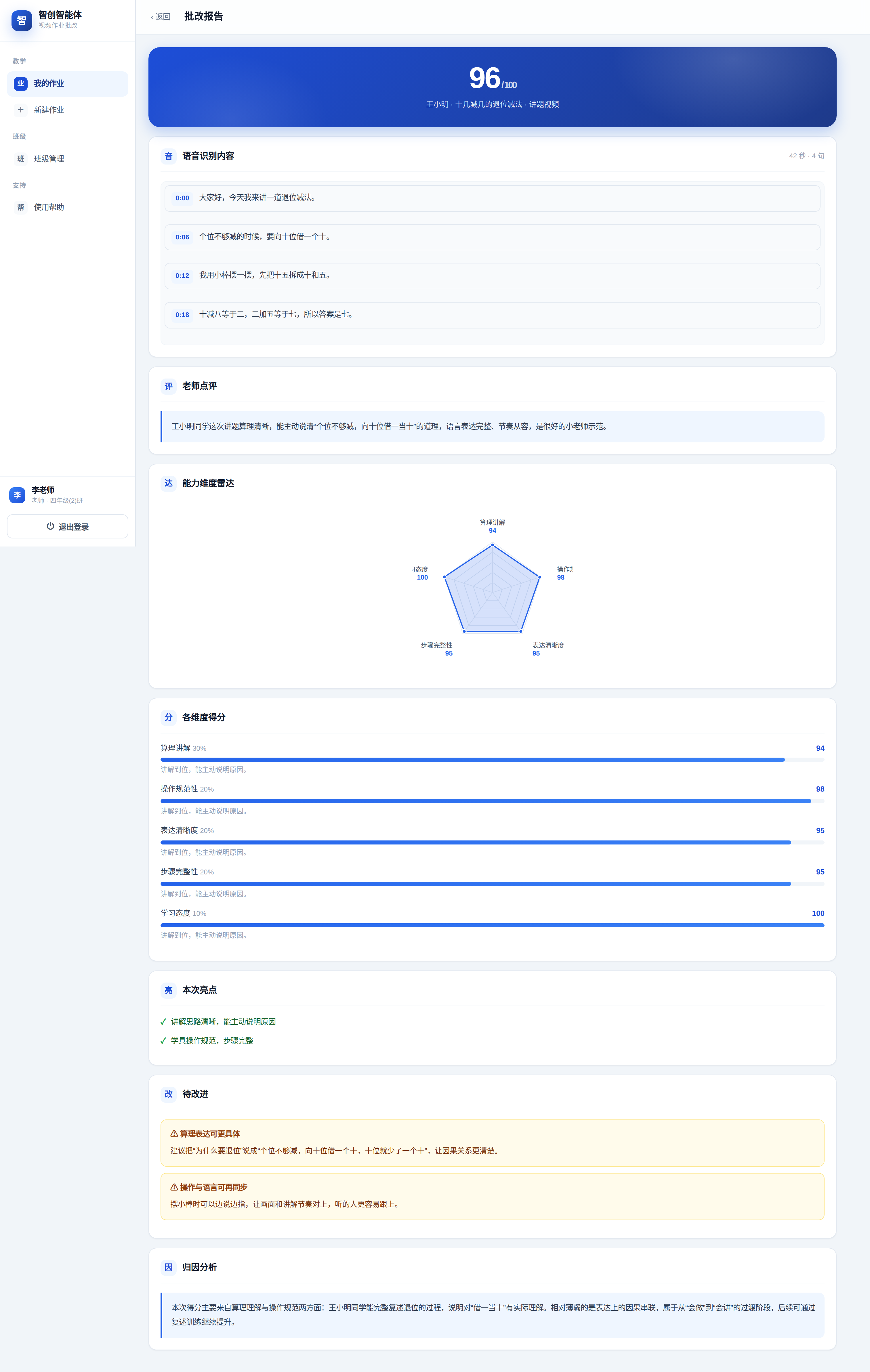This screenshot has height=1372, width=870.
Task: Select the 0:00 transcript line
Action: pos(492,198)
